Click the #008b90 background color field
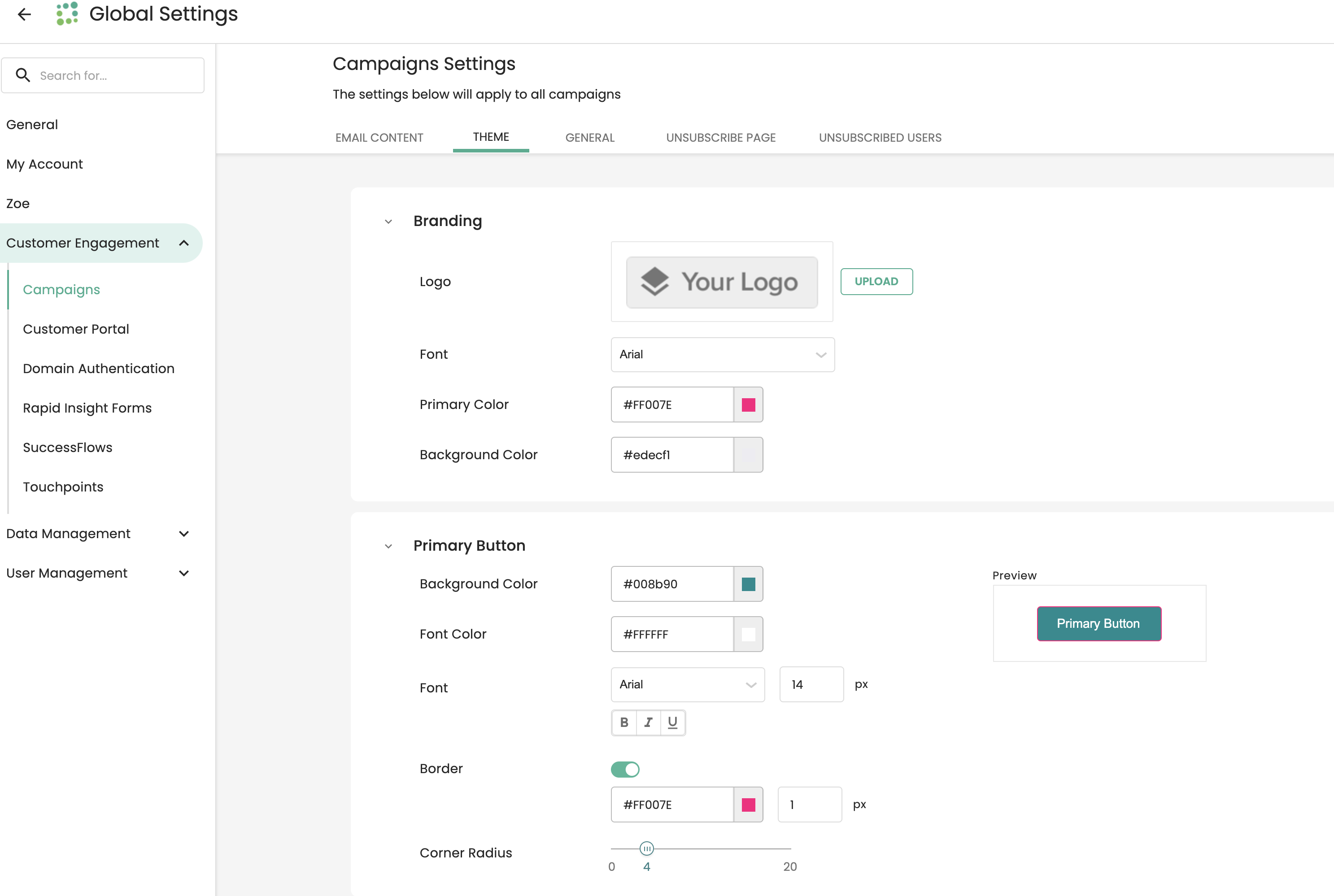 [x=672, y=584]
